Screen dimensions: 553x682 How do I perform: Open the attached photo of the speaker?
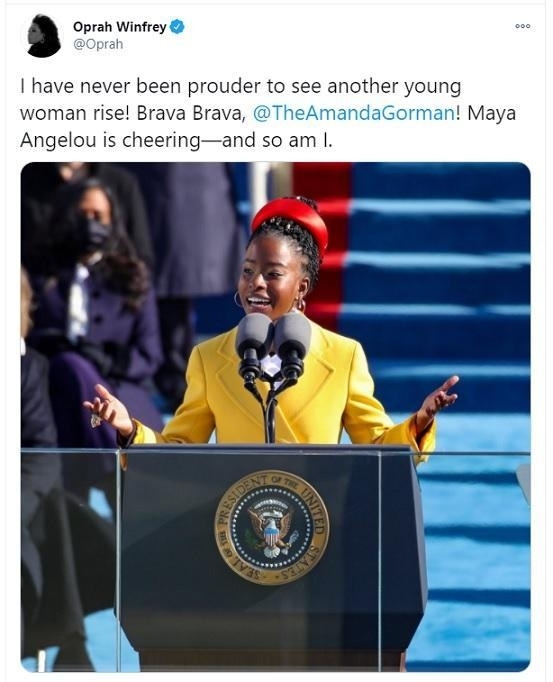click(x=275, y=417)
